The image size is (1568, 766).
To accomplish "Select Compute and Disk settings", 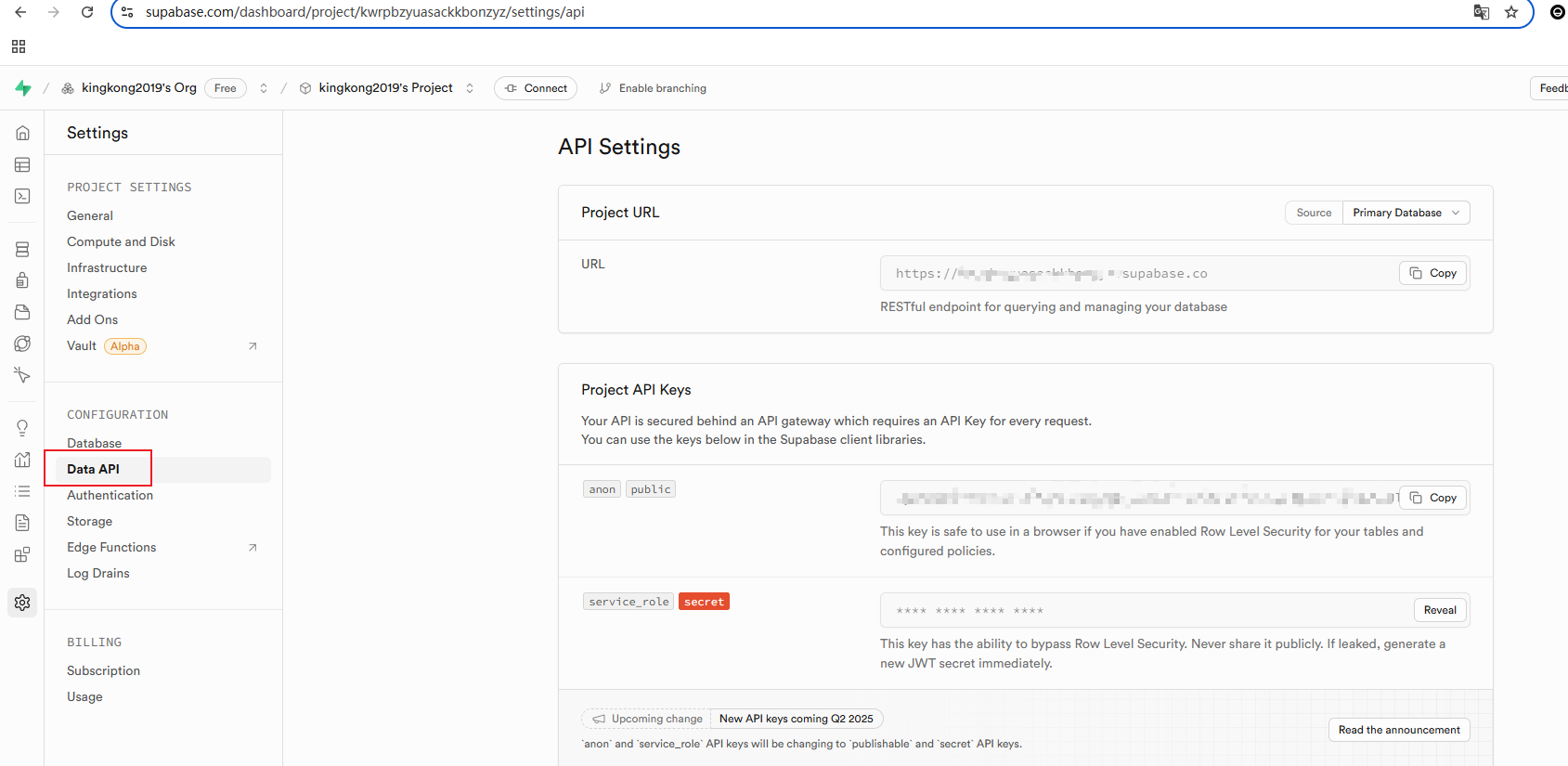I will click(x=121, y=241).
